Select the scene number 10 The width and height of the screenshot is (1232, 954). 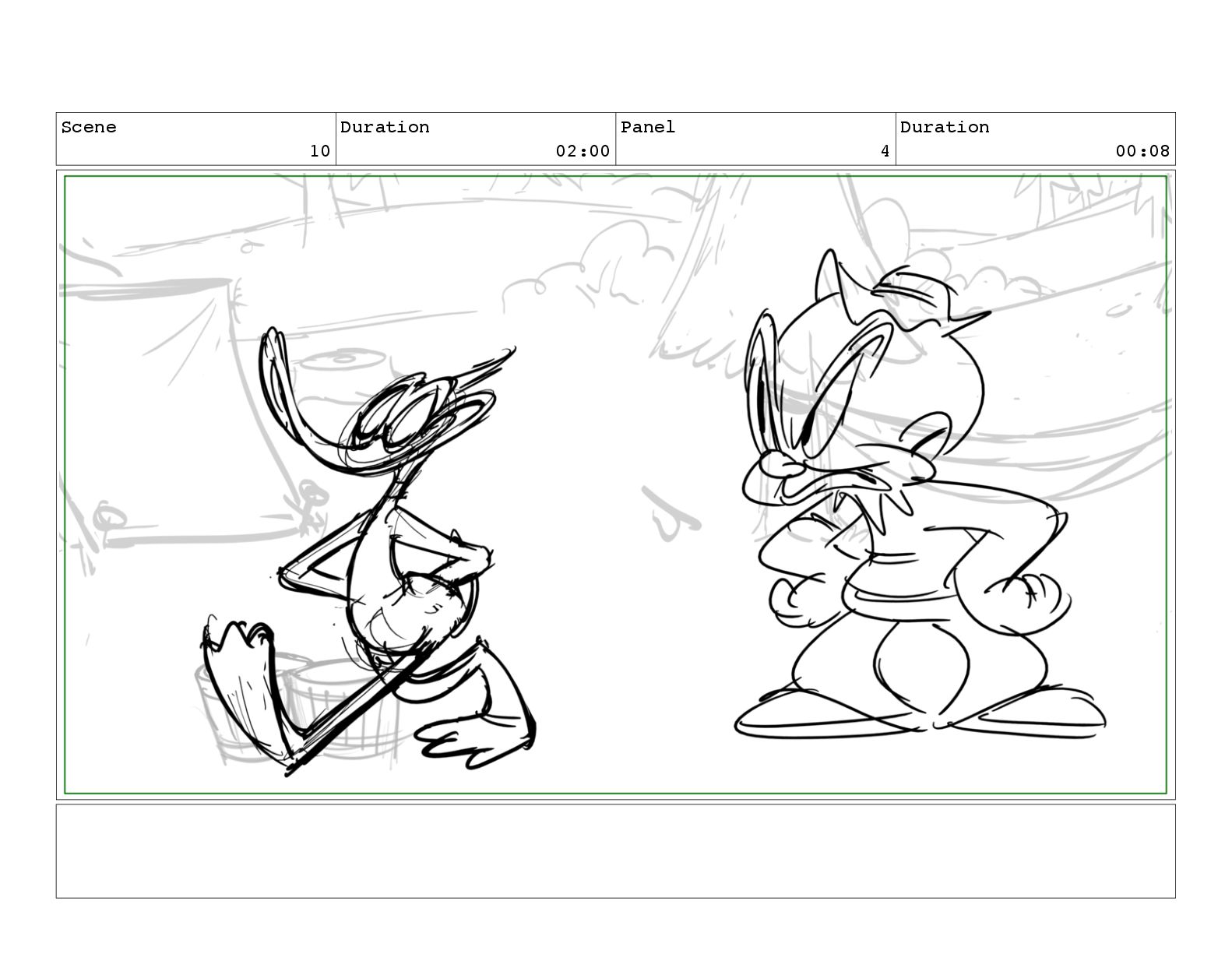coord(320,151)
